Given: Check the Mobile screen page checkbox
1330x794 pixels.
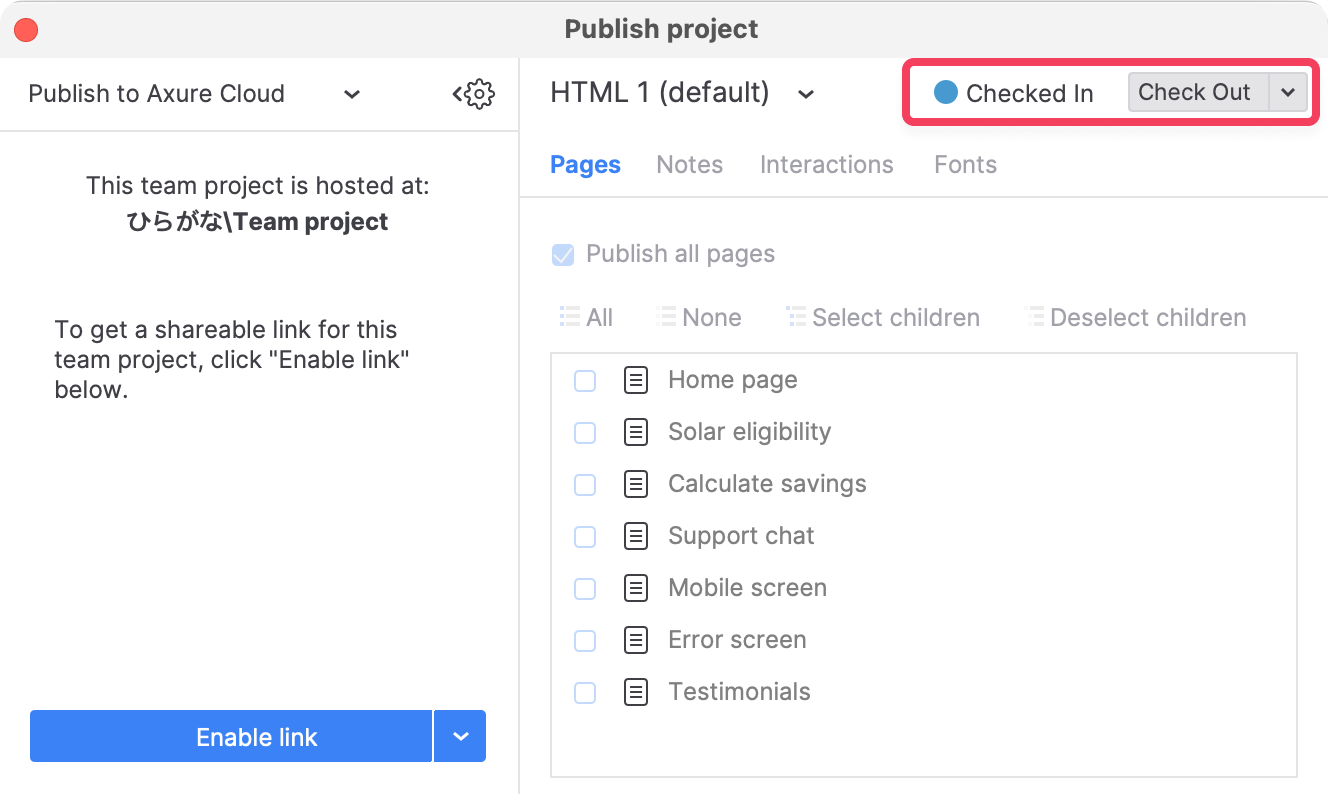Looking at the screenshot, I should click(585, 589).
